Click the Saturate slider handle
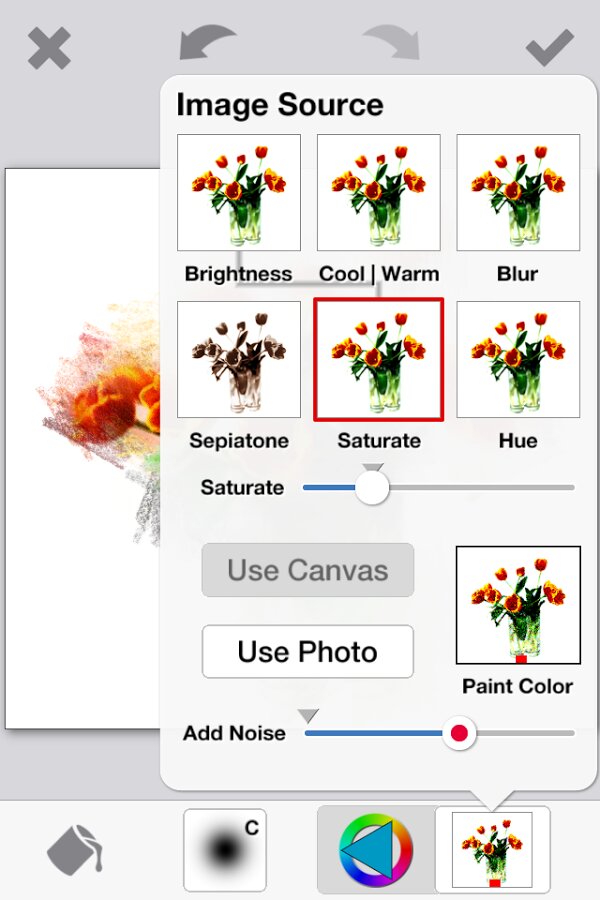 (372, 488)
